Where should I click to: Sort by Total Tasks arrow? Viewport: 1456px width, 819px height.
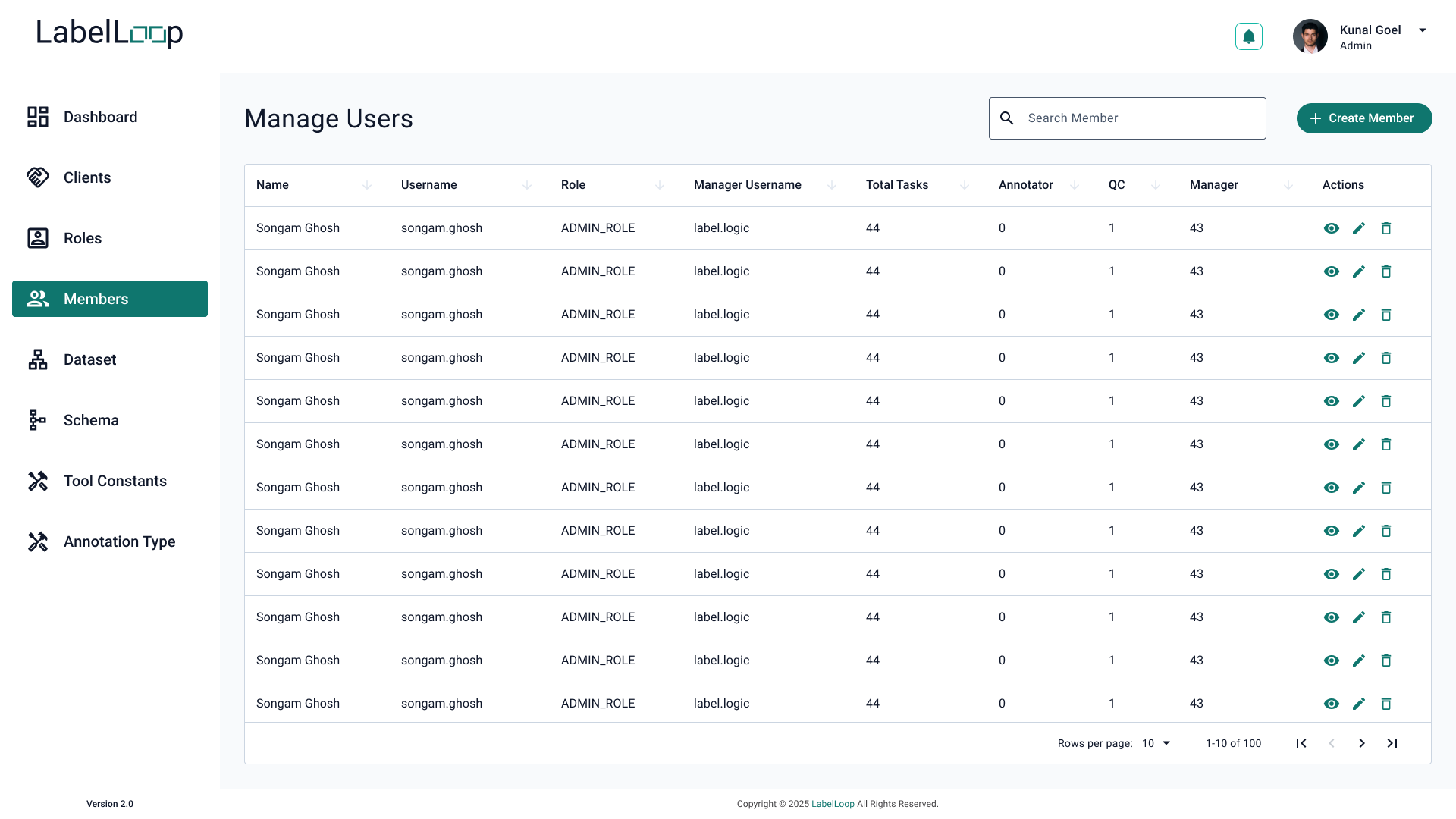[965, 185]
